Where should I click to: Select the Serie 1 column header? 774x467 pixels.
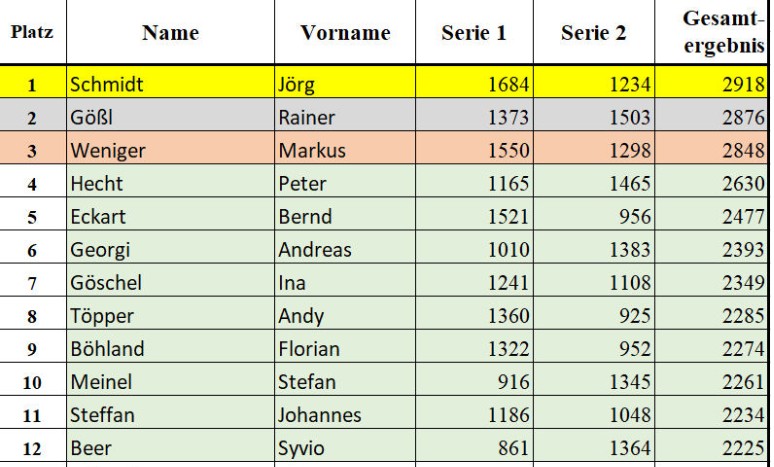(x=473, y=33)
